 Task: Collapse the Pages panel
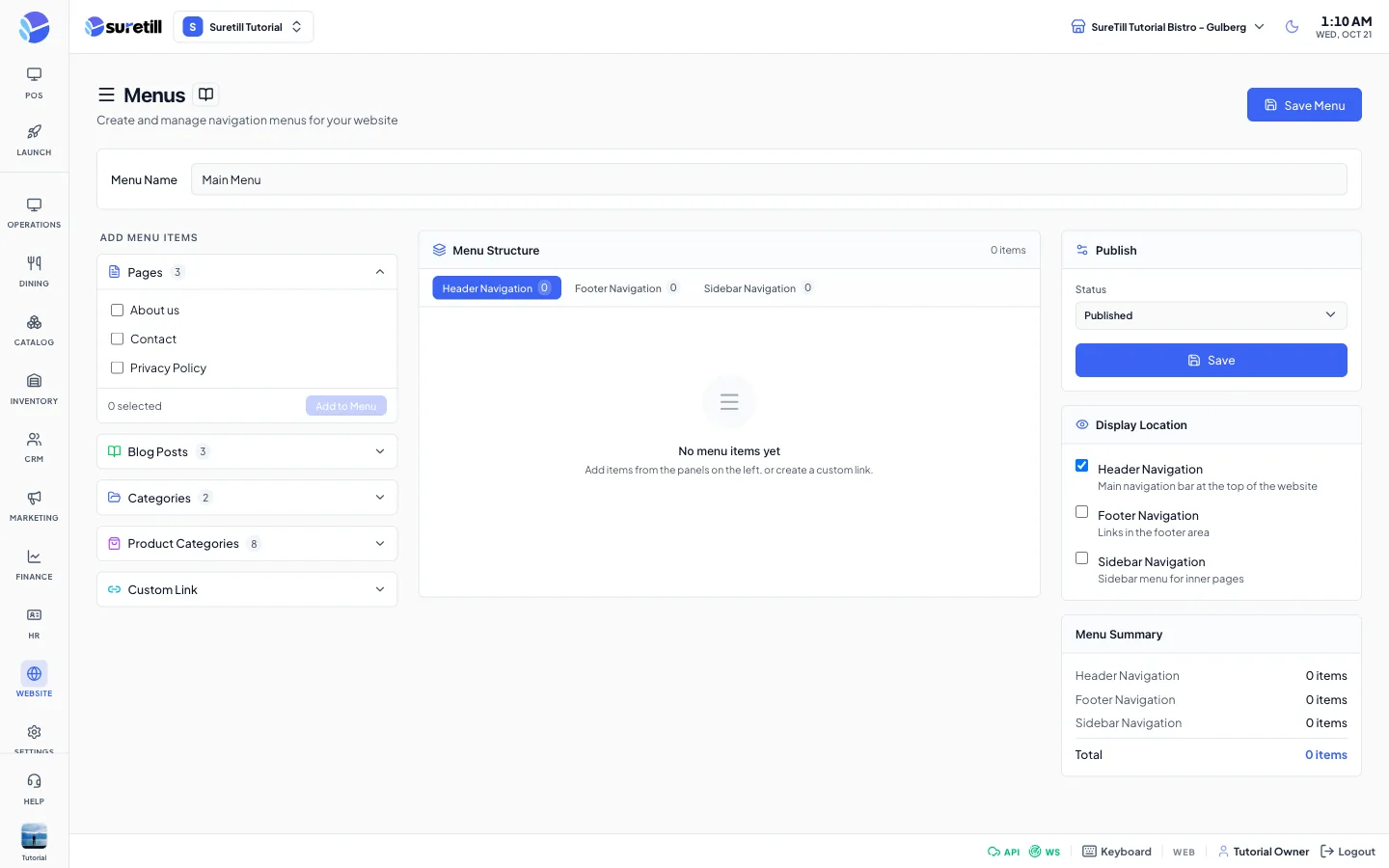pyautogui.click(x=247, y=272)
